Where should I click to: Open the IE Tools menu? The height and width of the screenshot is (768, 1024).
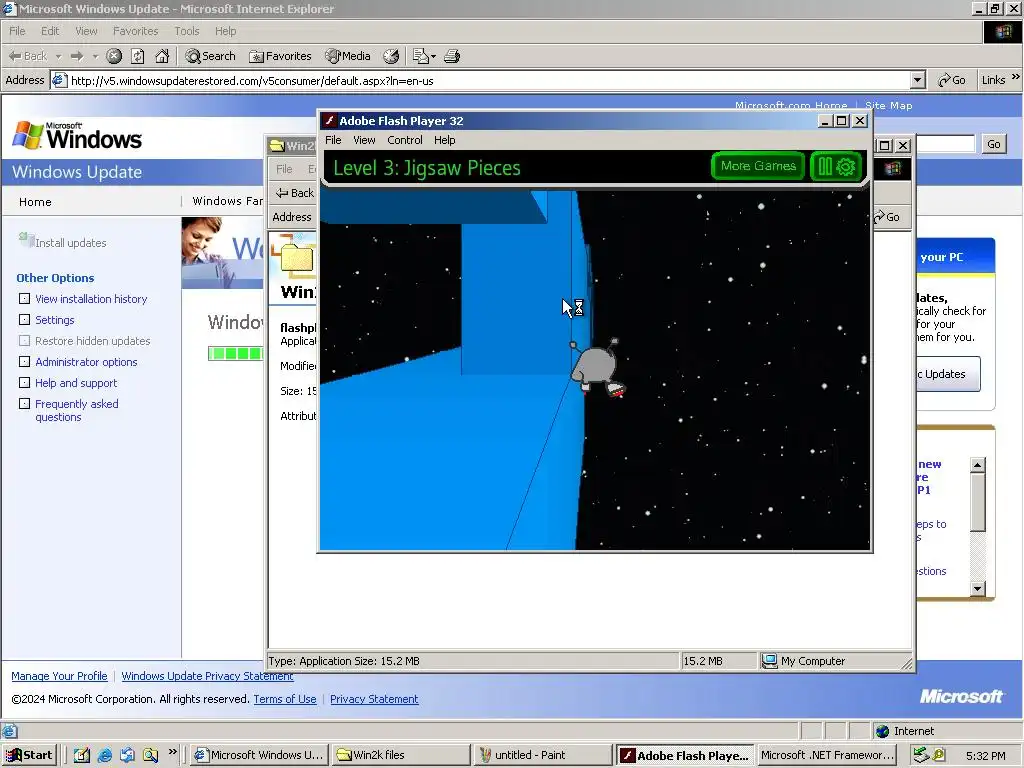pos(186,31)
